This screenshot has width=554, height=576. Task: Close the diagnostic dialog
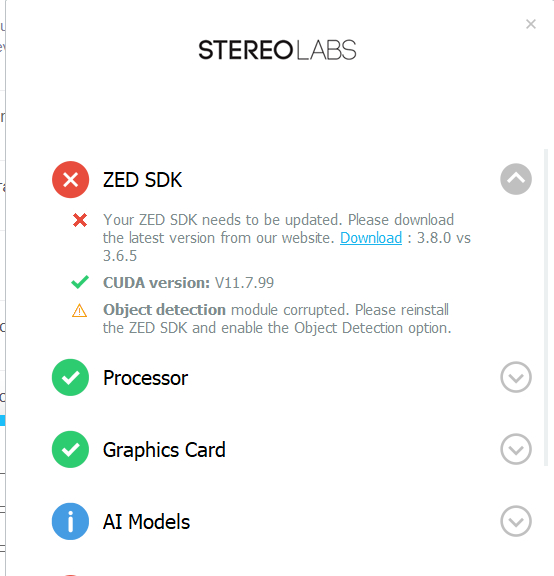pyautogui.click(x=531, y=24)
